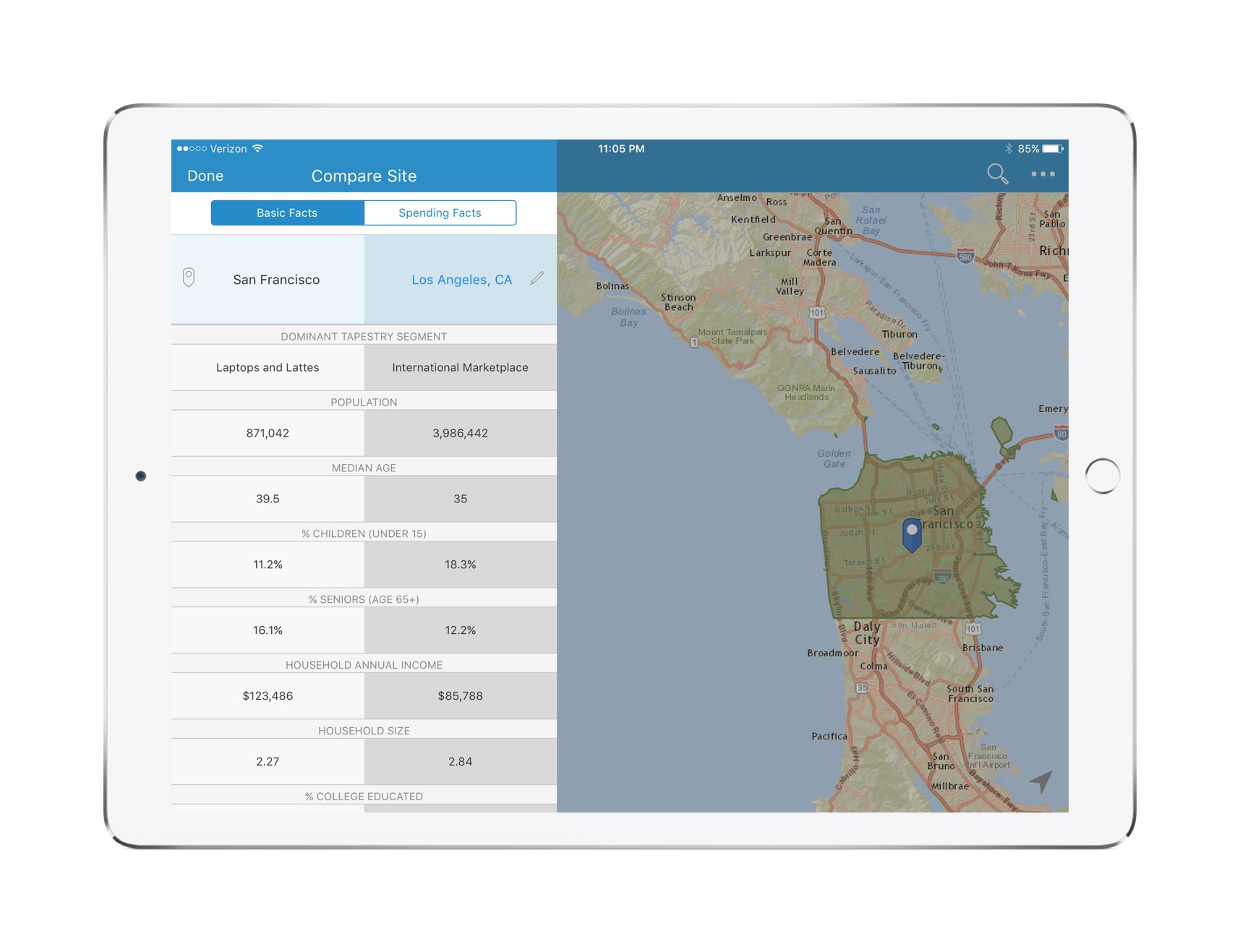This screenshot has width=1240, height=952.
Task: Tap the South San Francisco label on map
Action: [x=970, y=693]
